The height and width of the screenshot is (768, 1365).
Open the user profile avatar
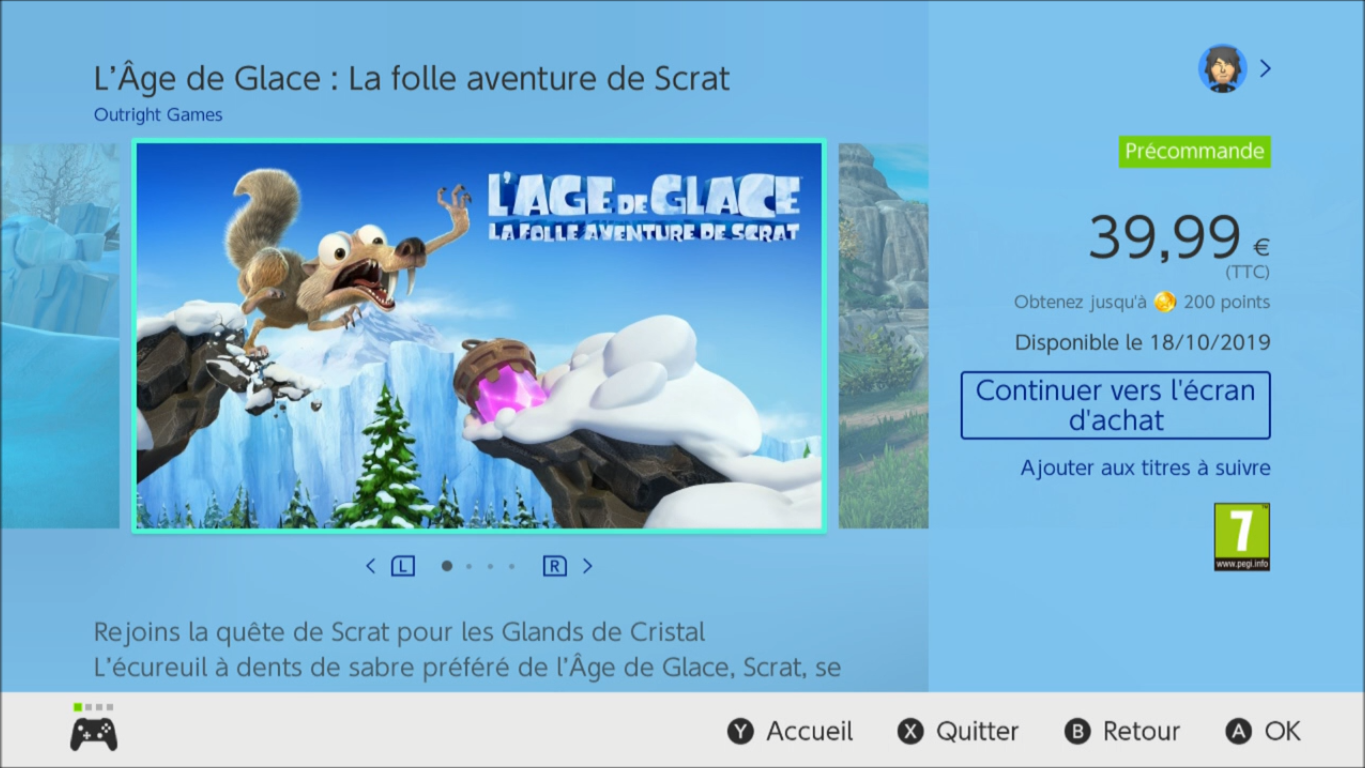coord(1222,68)
